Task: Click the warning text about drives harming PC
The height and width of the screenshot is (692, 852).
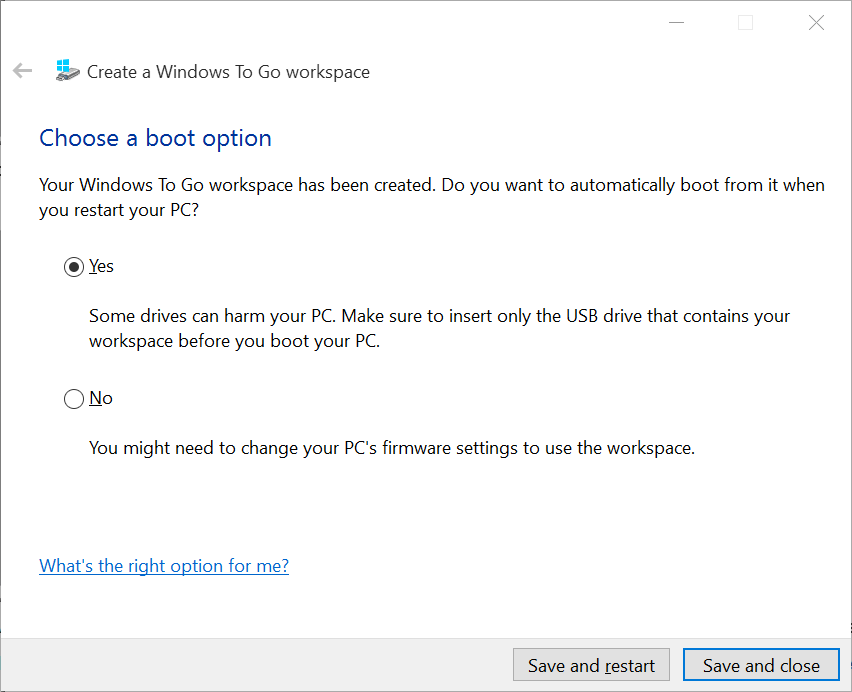Action: click(439, 316)
